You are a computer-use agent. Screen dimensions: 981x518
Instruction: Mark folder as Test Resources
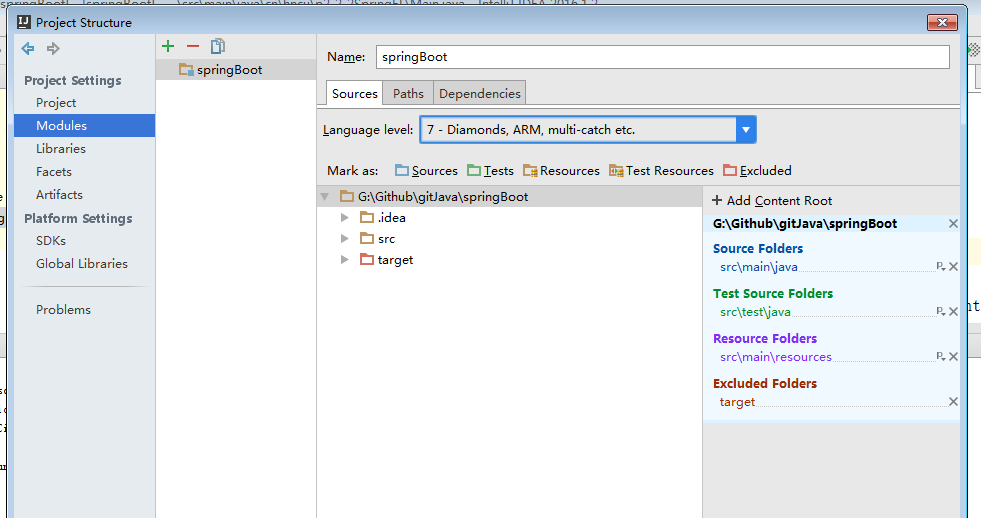point(661,171)
